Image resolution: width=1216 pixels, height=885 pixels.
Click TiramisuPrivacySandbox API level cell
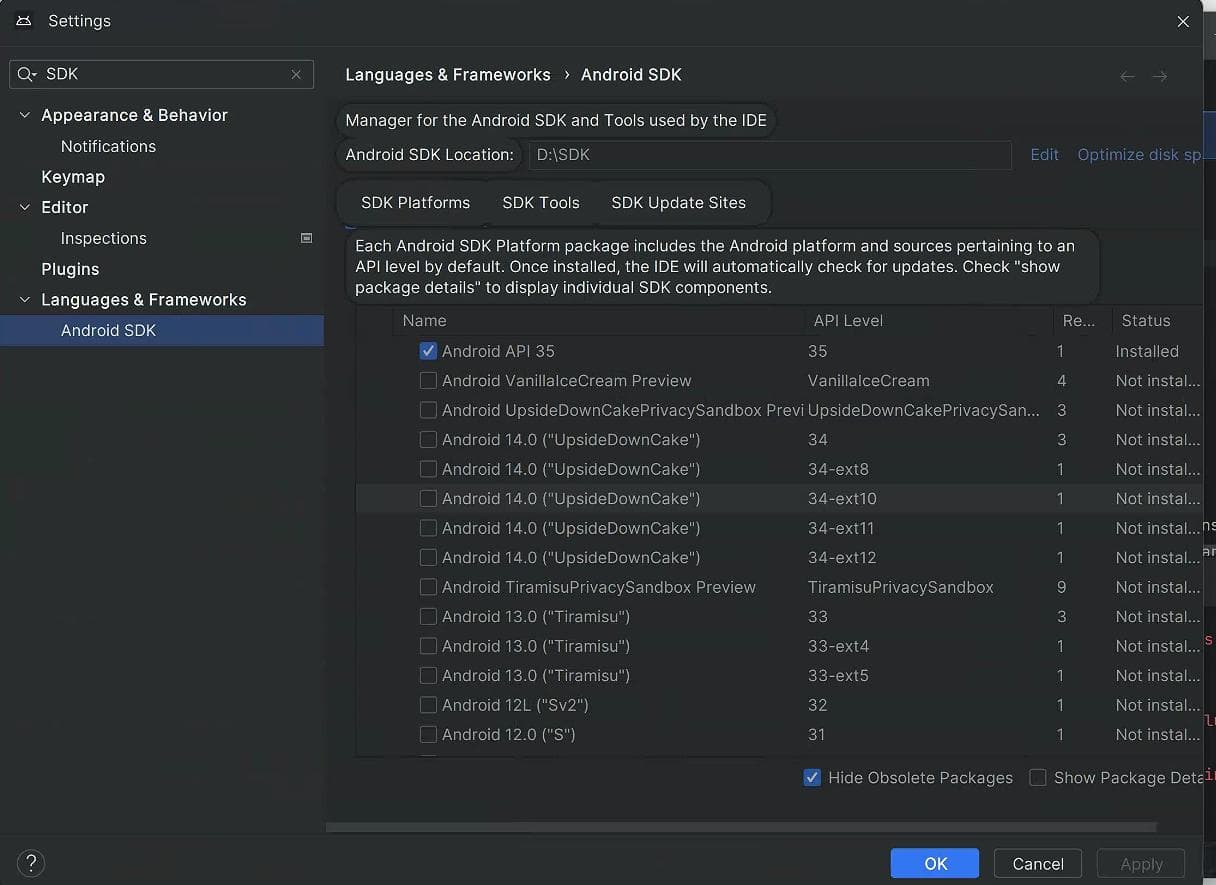900,587
